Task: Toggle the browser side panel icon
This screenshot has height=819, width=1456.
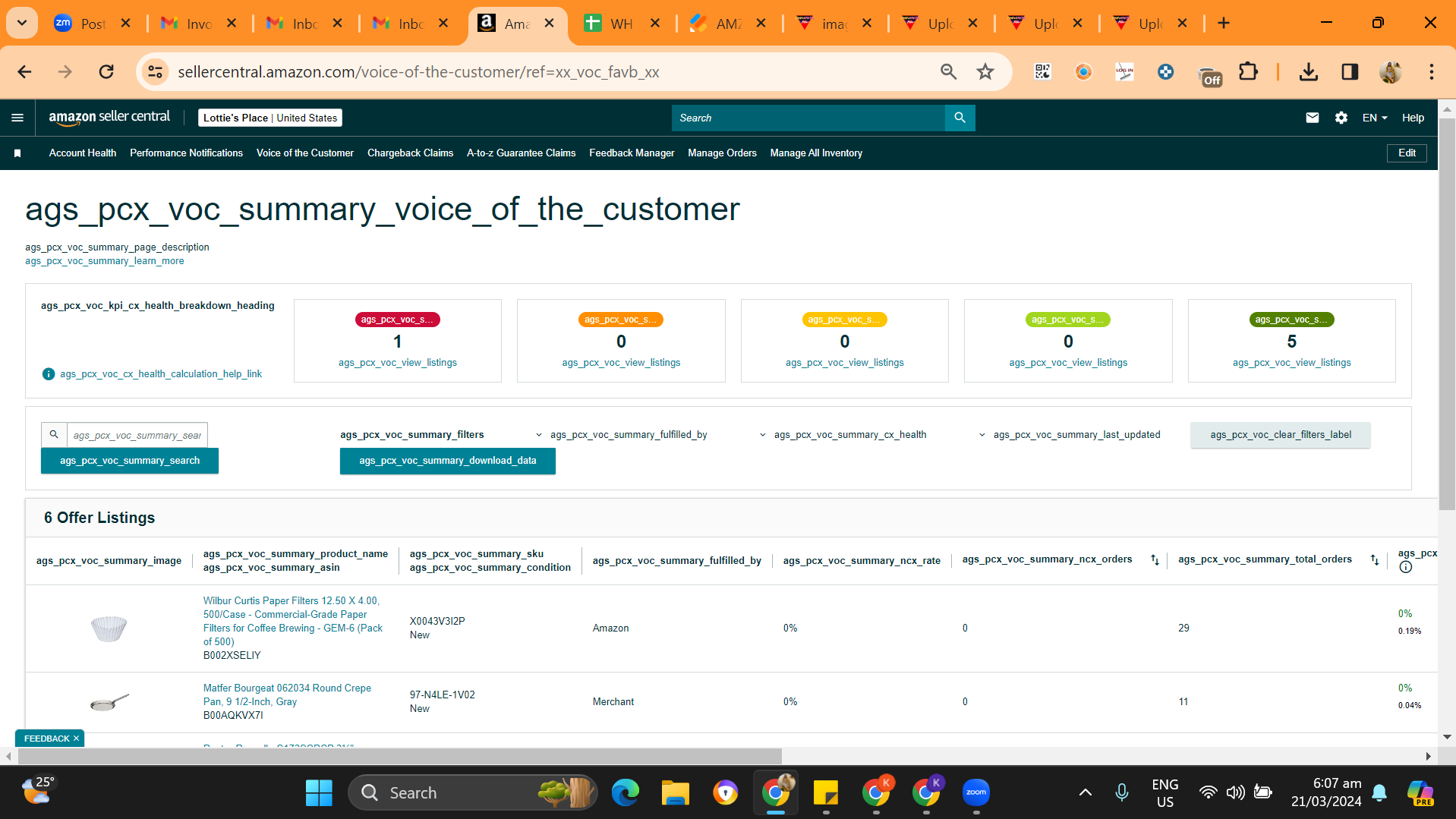Action: [x=1349, y=72]
